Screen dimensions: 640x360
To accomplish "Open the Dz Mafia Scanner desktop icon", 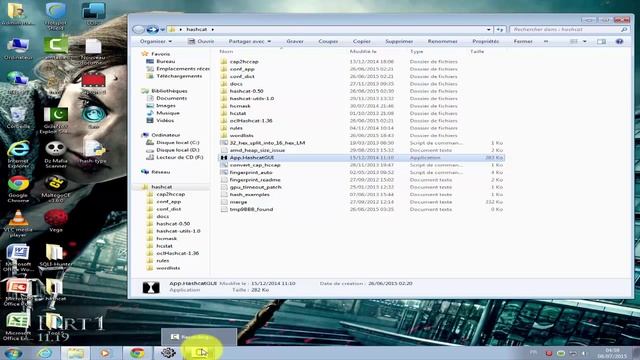I will pyautogui.click(x=56, y=154).
